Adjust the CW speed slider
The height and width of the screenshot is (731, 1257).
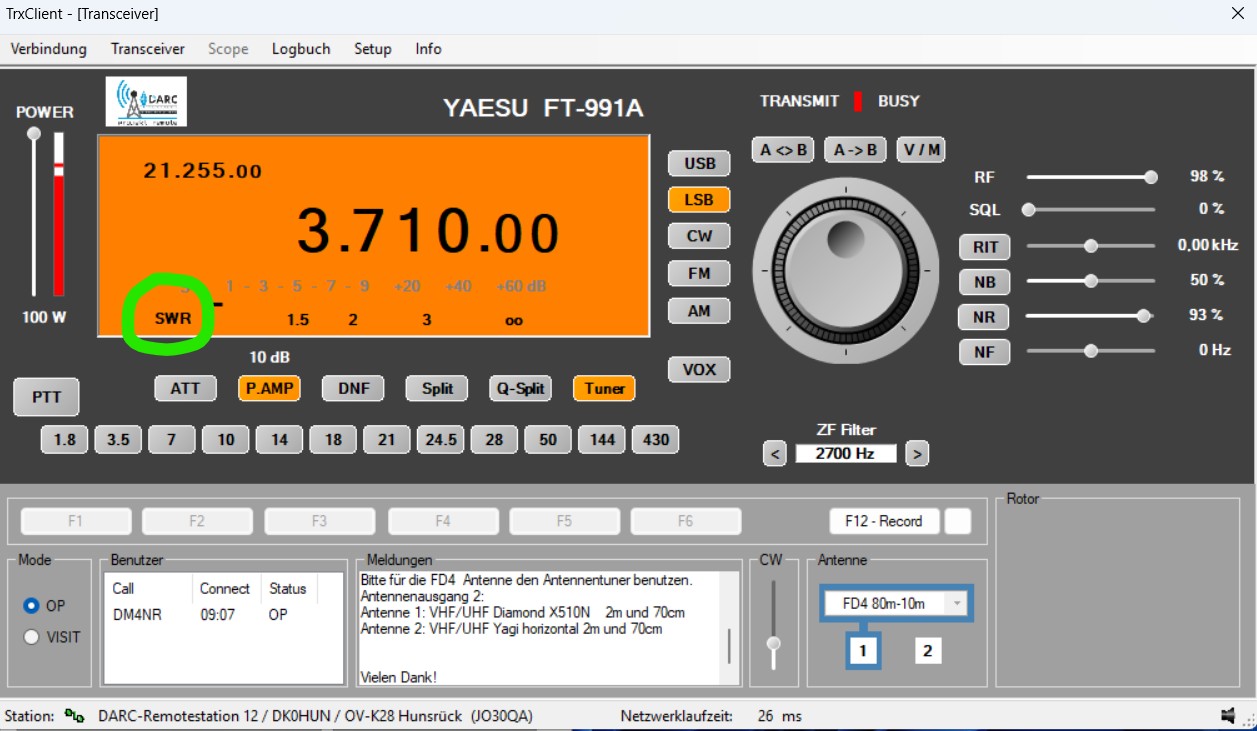pyautogui.click(x=773, y=627)
